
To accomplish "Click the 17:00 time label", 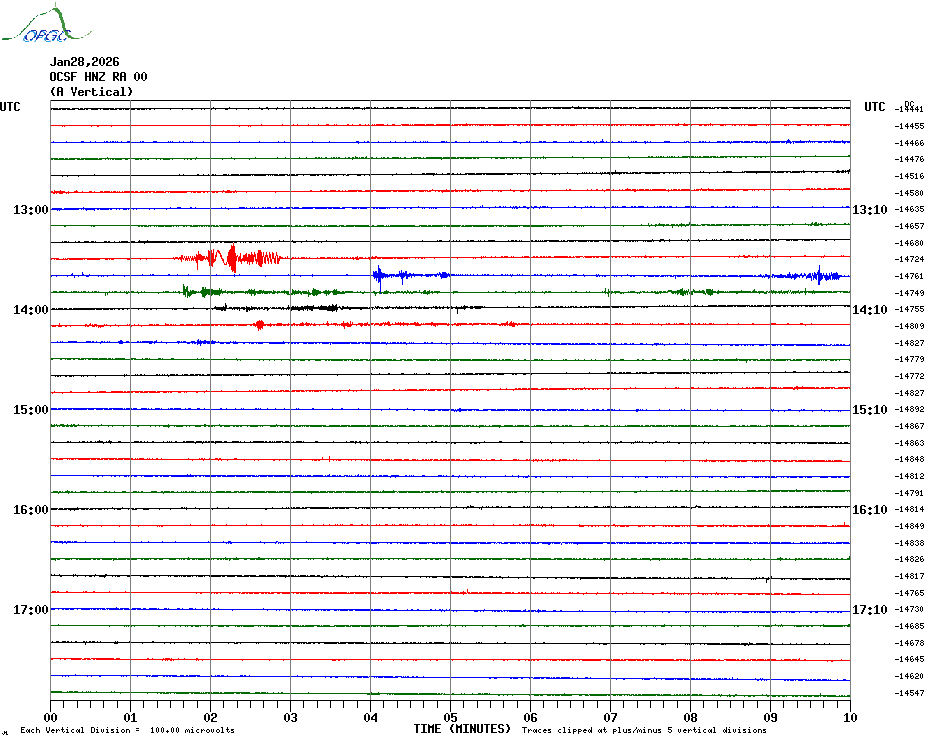I will (31, 609).
